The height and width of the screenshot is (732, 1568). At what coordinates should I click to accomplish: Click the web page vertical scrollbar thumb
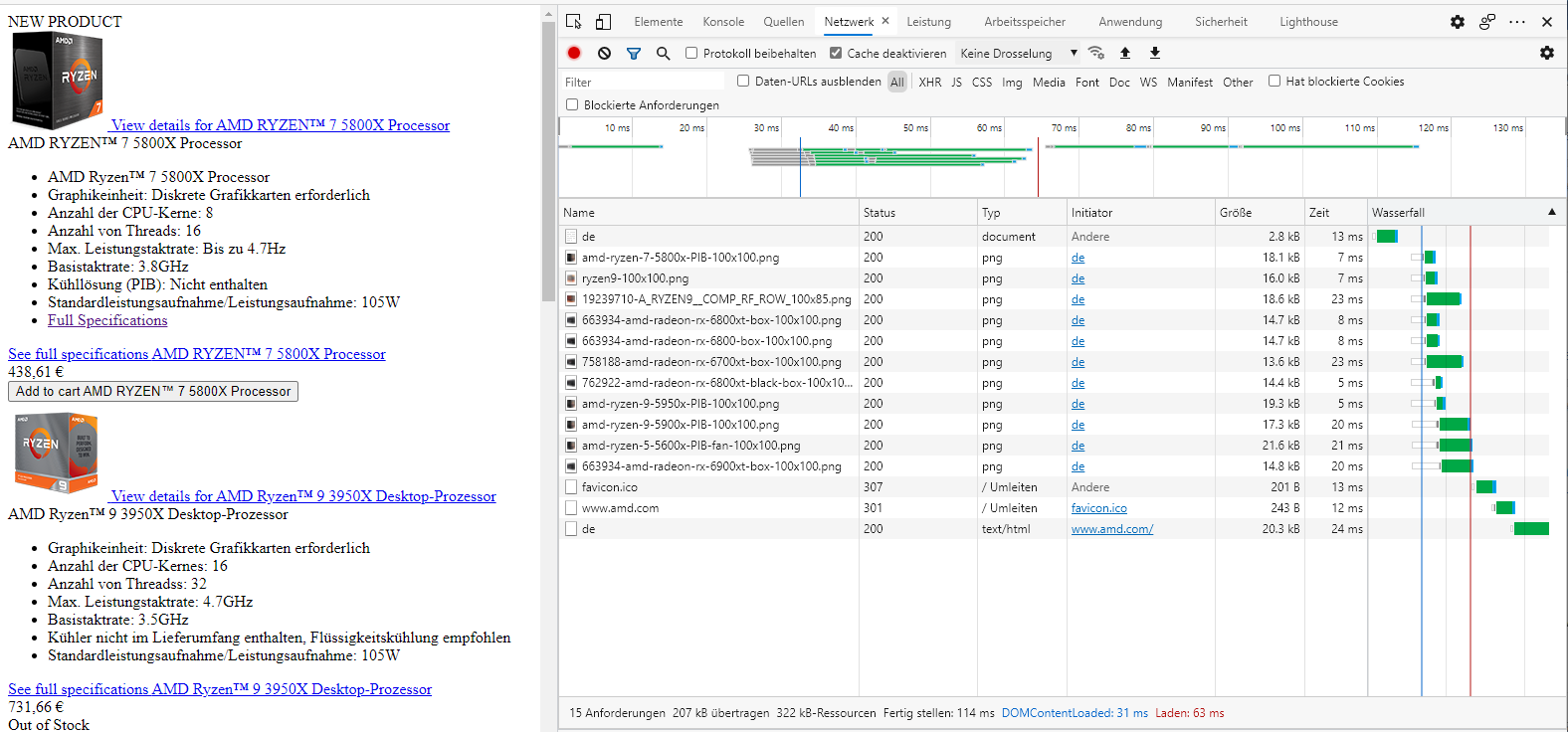(548, 161)
